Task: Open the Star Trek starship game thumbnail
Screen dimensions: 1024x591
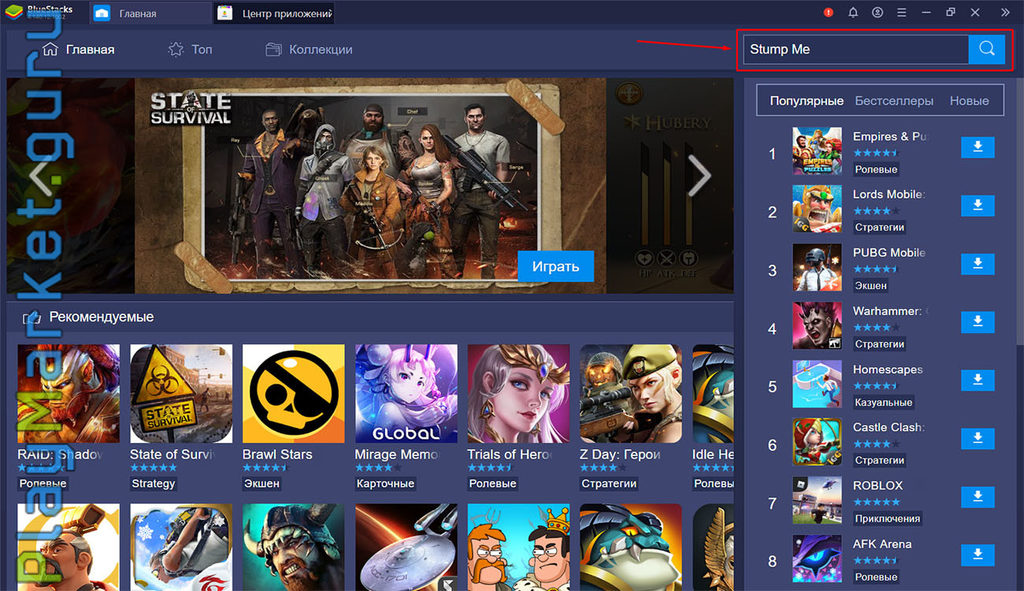Action: pos(406,547)
